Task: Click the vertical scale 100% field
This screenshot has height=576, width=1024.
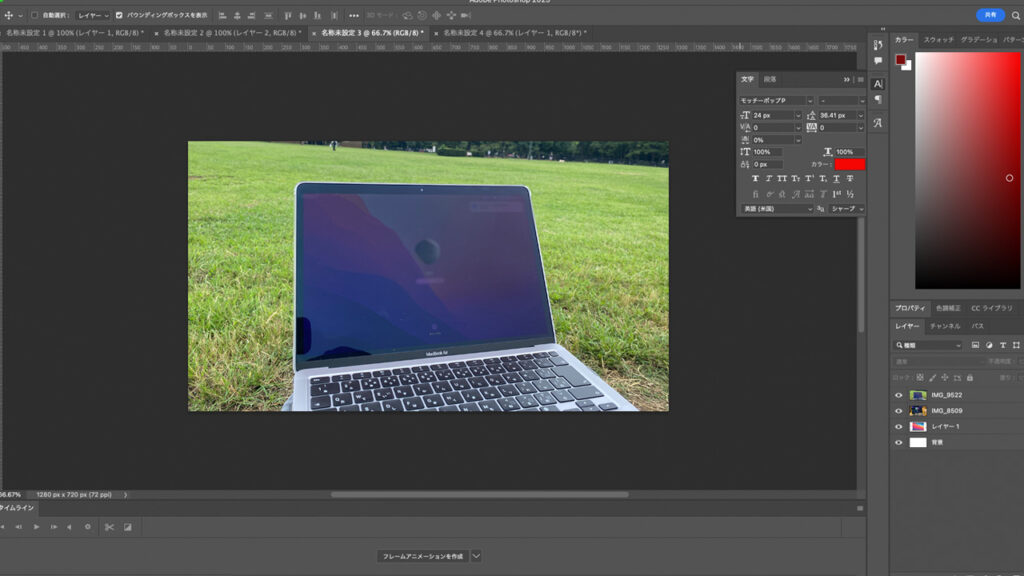Action: [x=769, y=152]
